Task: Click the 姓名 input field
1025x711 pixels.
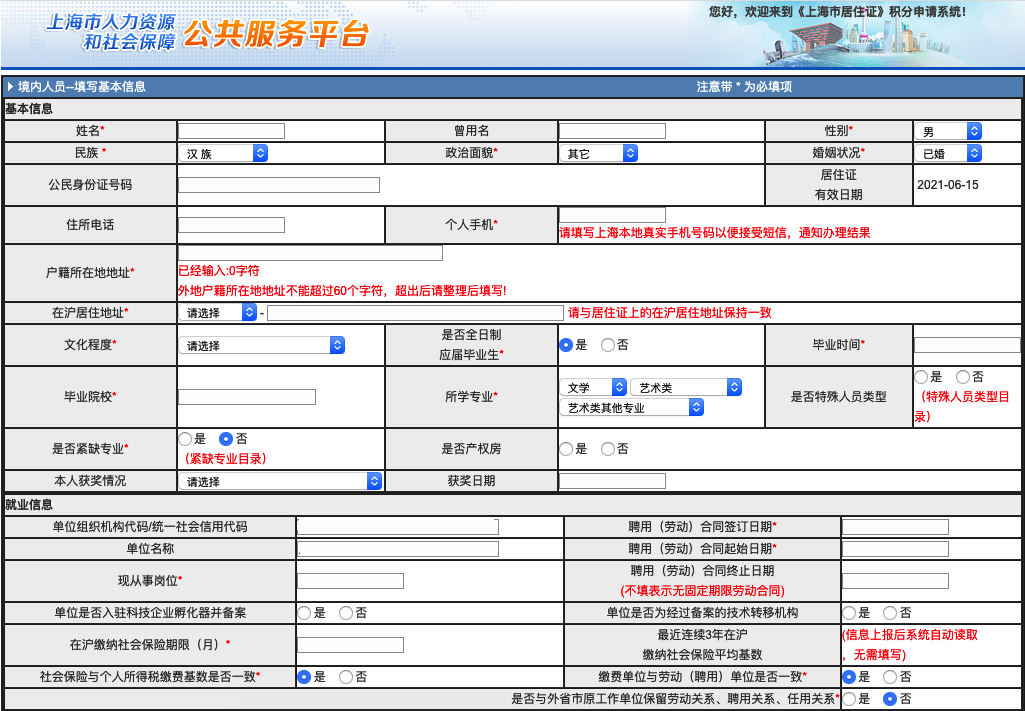Action: tap(231, 131)
